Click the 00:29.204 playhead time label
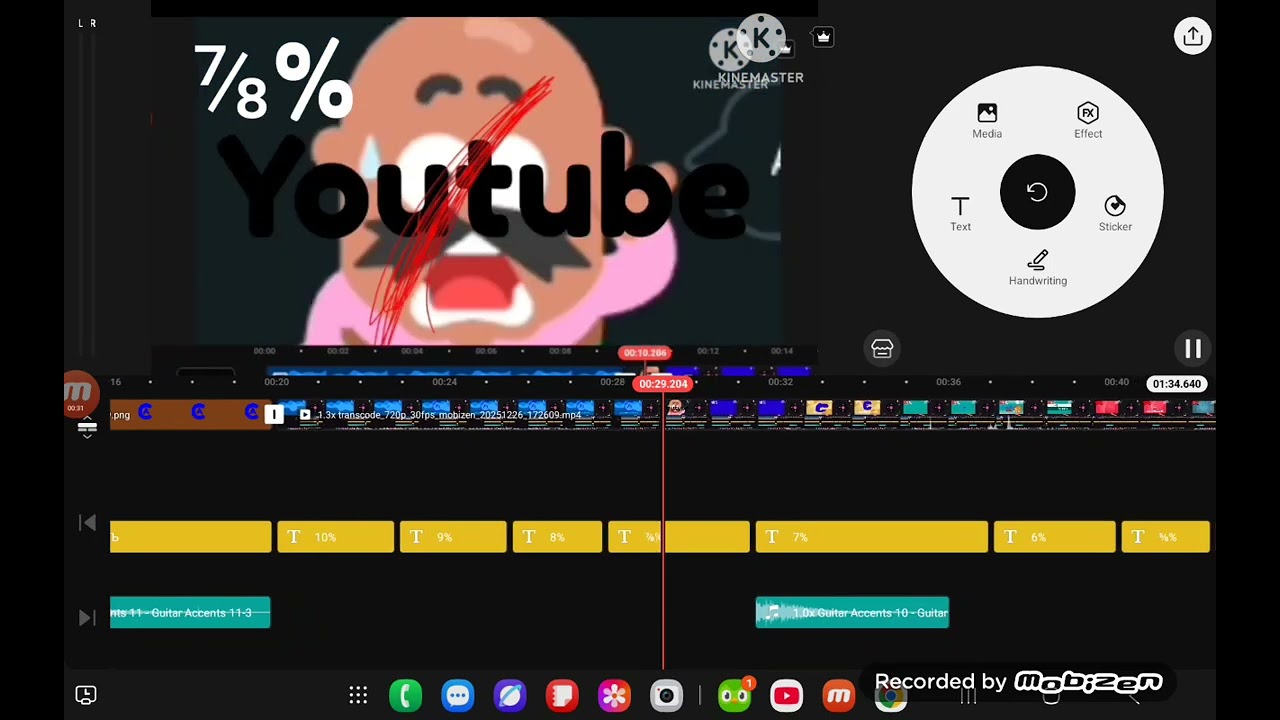The height and width of the screenshot is (720, 1280). [663, 384]
